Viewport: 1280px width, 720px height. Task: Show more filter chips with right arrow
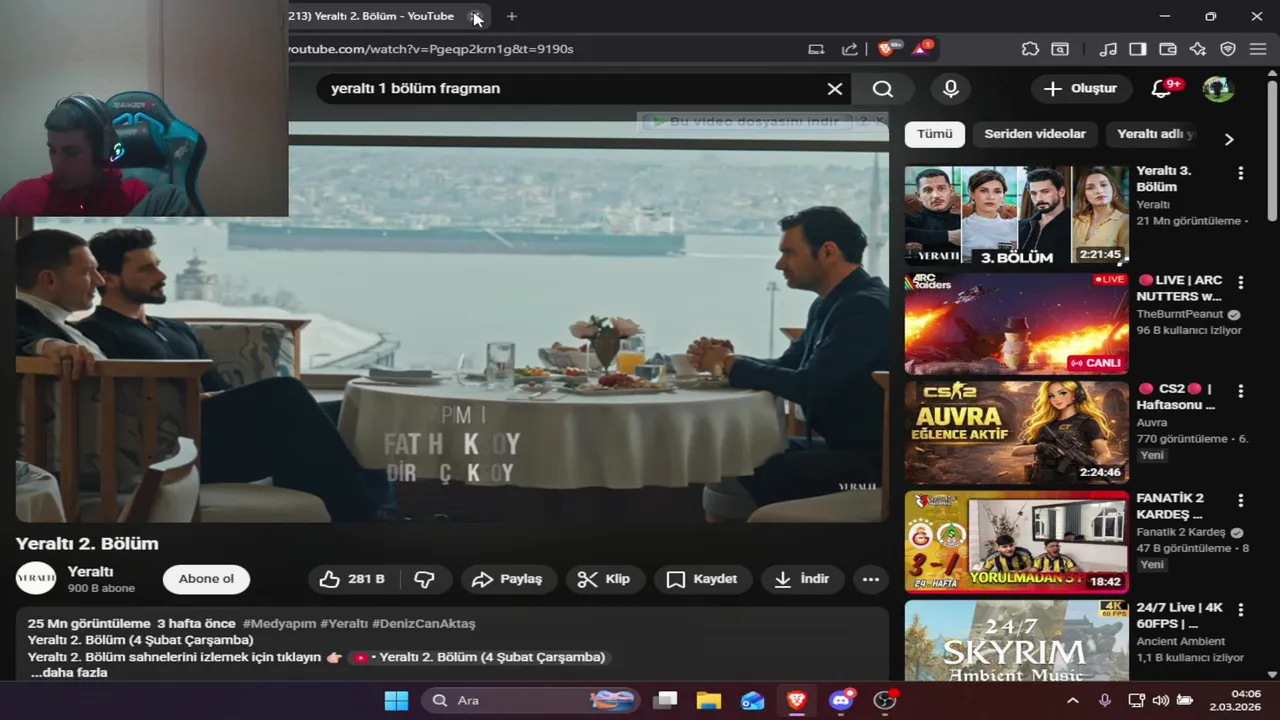(1229, 139)
